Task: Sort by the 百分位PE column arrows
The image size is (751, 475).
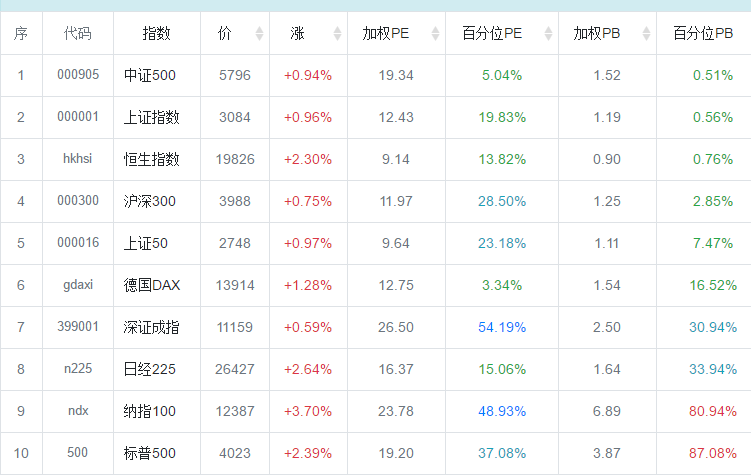Action: pos(548,34)
